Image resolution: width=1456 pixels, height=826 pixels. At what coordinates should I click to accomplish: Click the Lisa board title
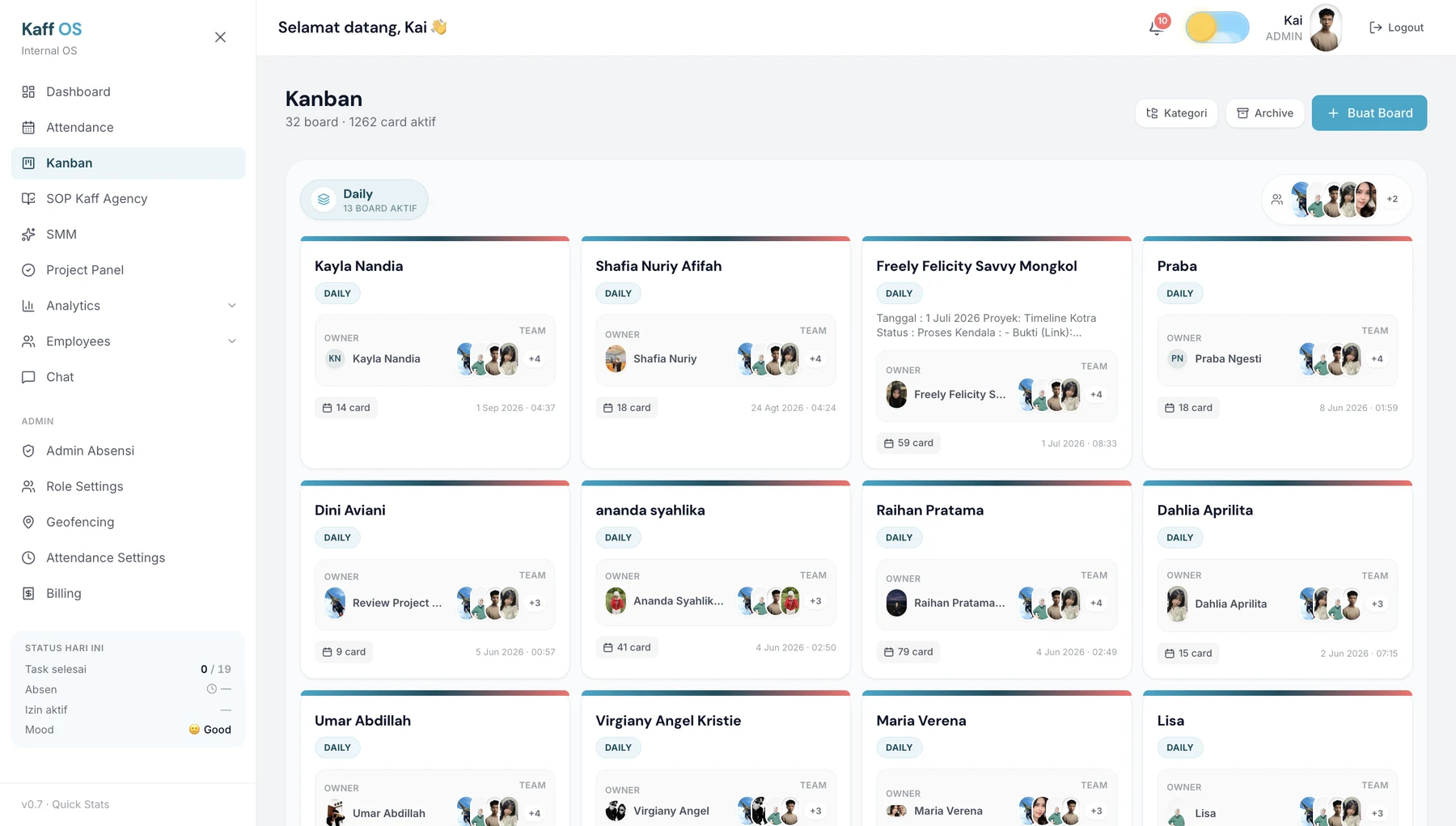click(x=1170, y=721)
